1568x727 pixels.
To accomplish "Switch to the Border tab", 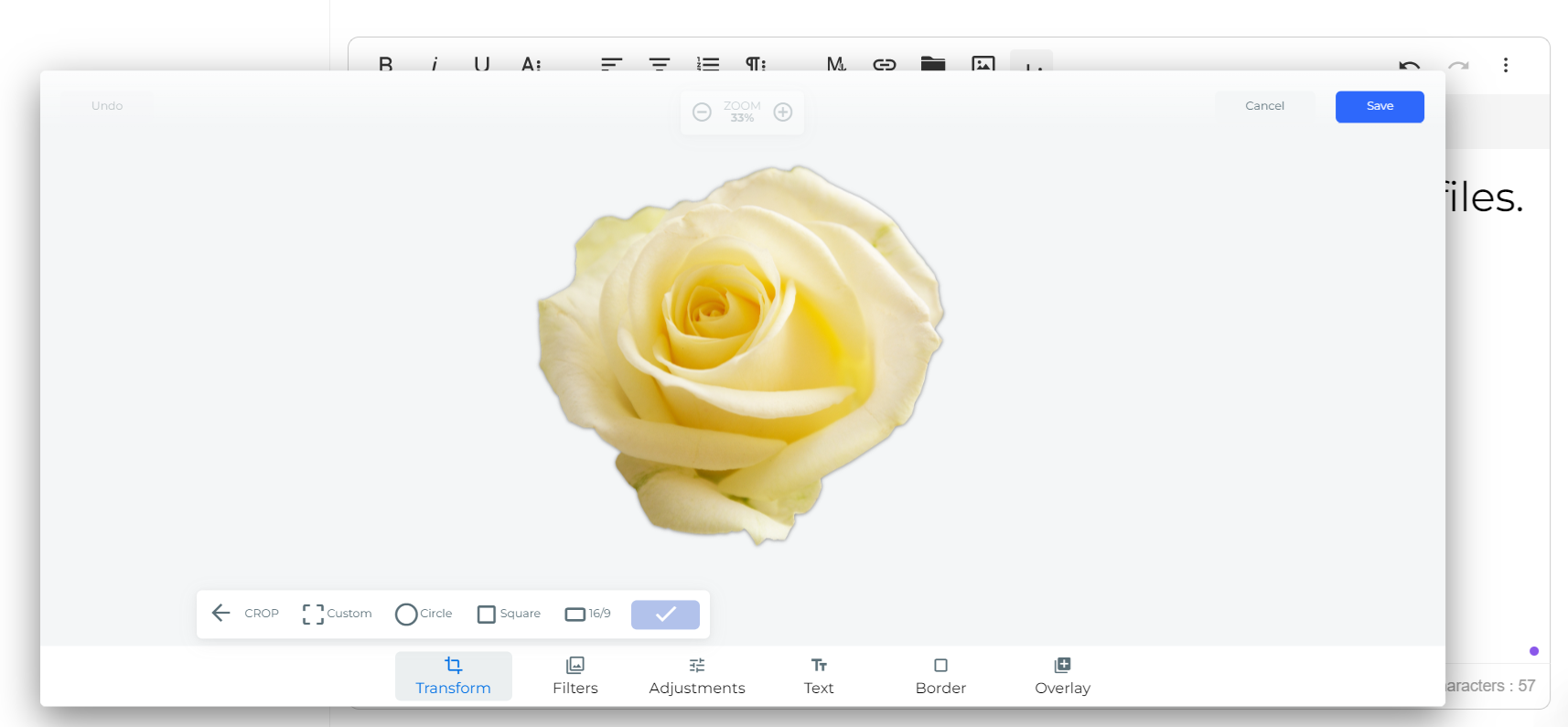I will [940, 676].
